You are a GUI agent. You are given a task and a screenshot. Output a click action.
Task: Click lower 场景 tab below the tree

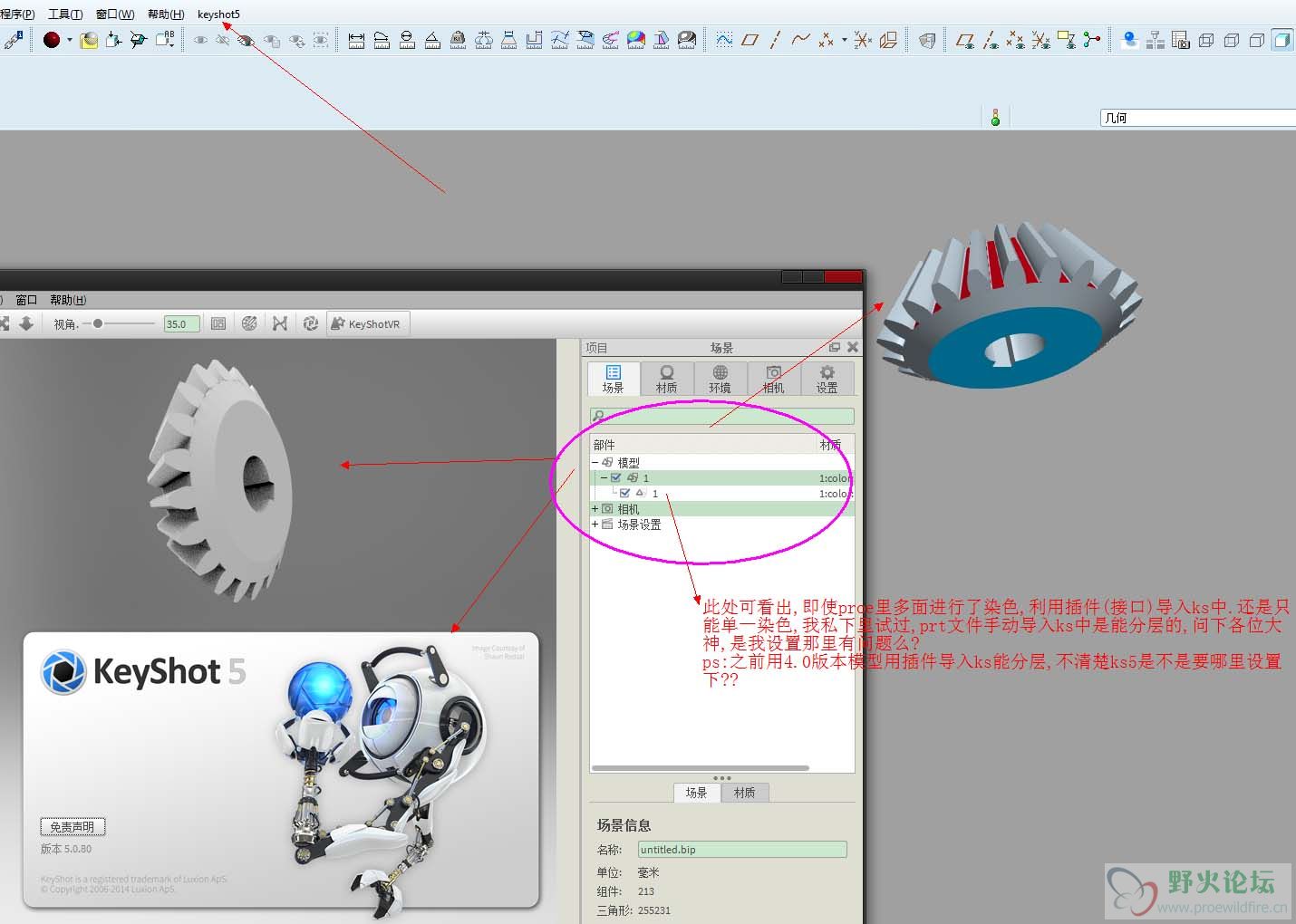(x=696, y=793)
